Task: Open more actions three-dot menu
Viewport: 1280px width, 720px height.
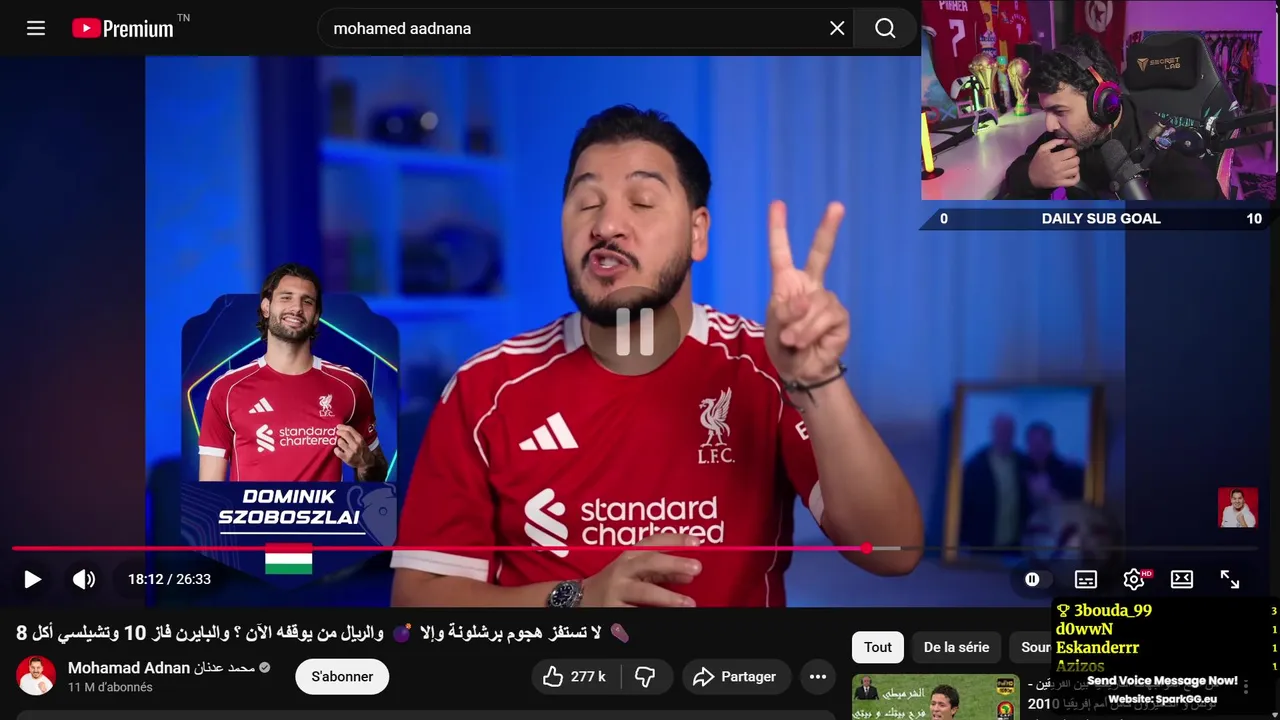Action: pyautogui.click(x=818, y=677)
